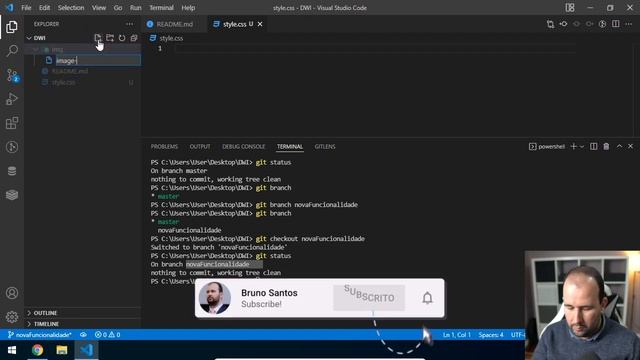Open the Explorer view in activity bar
Image resolution: width=640 pixels, height=360 pixels.
(12, 27)
